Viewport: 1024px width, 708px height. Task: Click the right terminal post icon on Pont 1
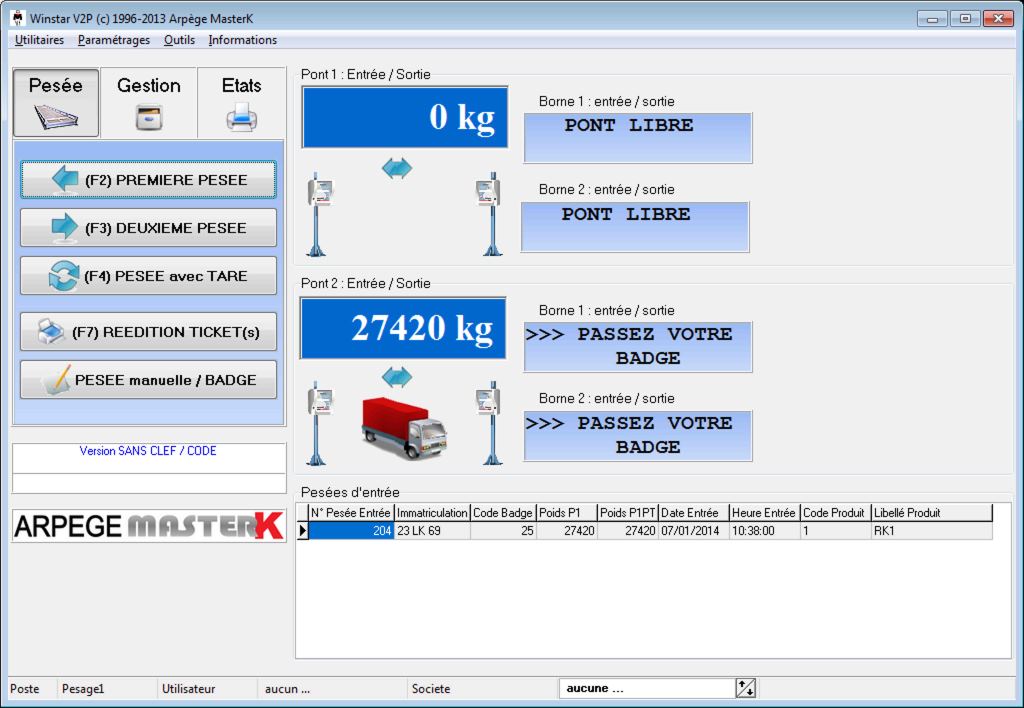coord(488,214)
